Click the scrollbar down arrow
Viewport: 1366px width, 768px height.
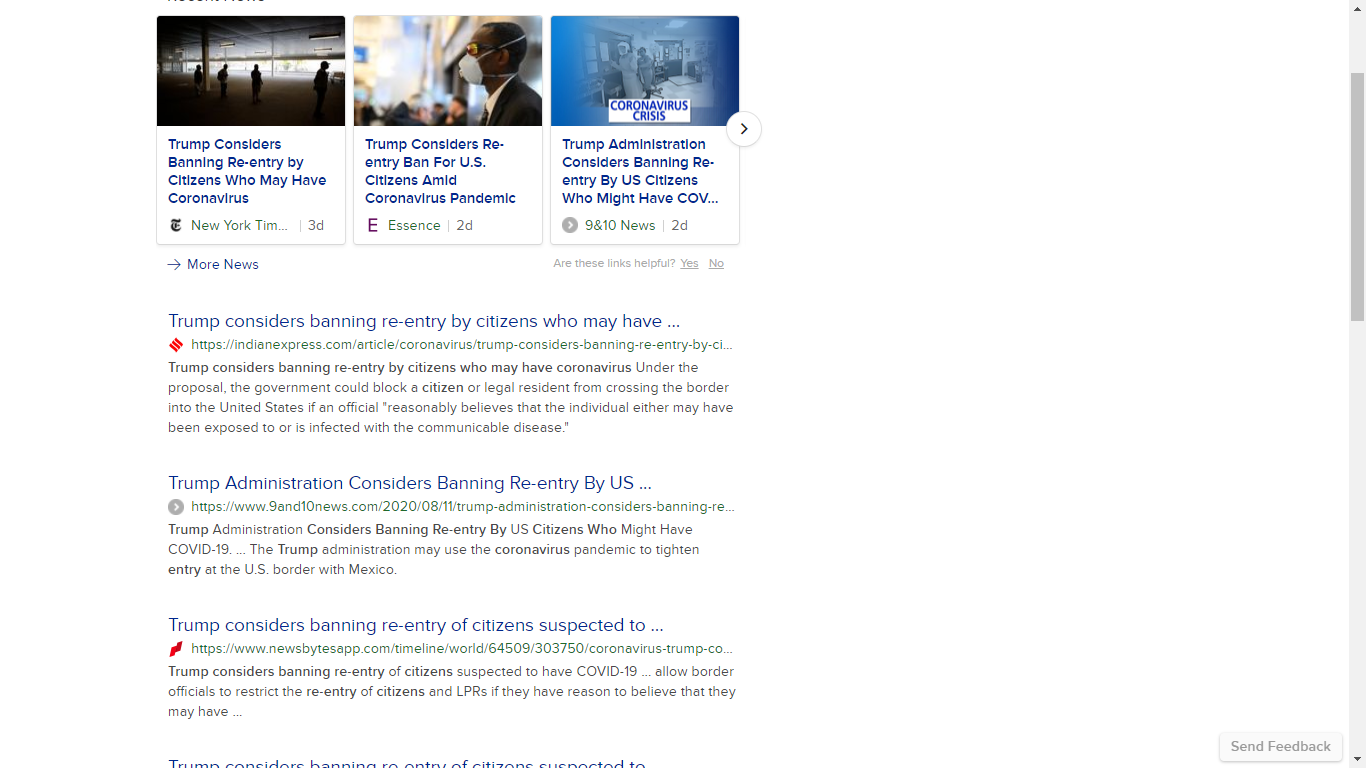[1357, 759]
